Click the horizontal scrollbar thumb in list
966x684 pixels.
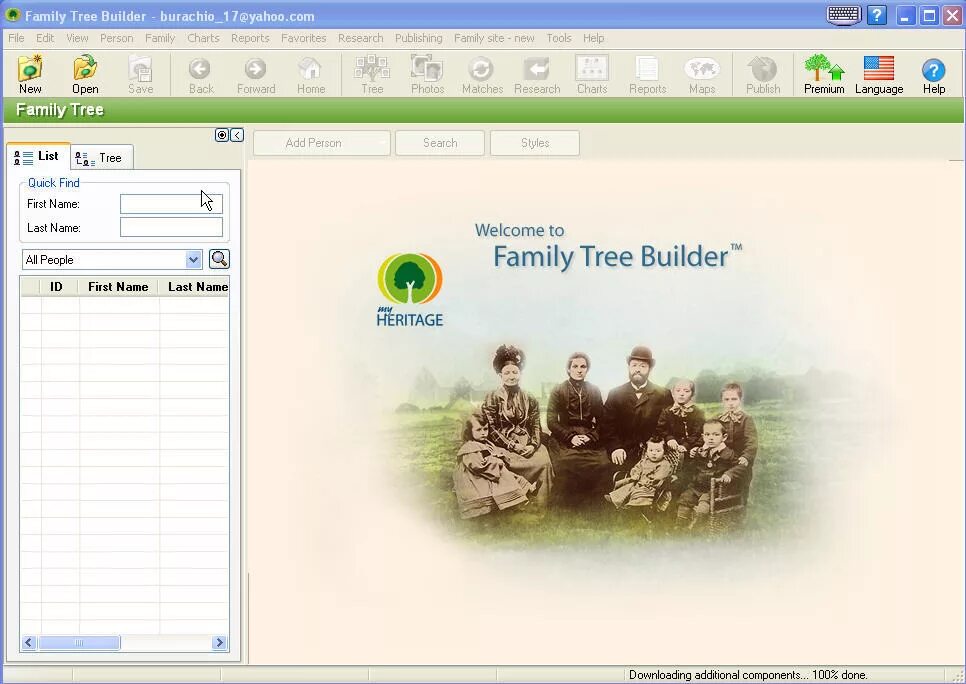click(79, 643)
